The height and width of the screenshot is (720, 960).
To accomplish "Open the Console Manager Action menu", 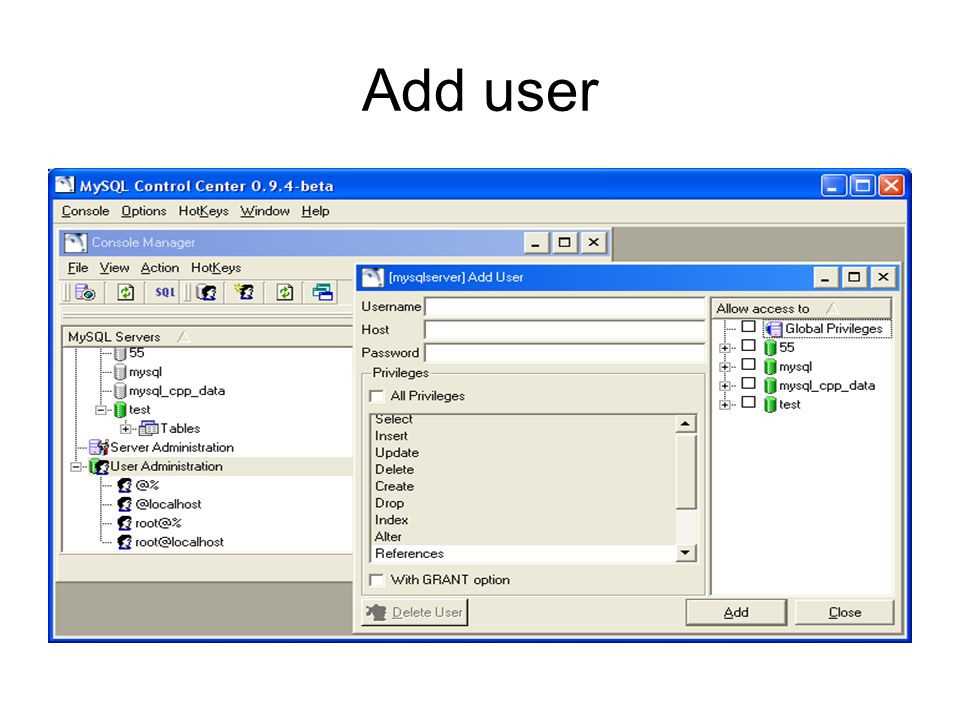I will (x=160, y=268).
